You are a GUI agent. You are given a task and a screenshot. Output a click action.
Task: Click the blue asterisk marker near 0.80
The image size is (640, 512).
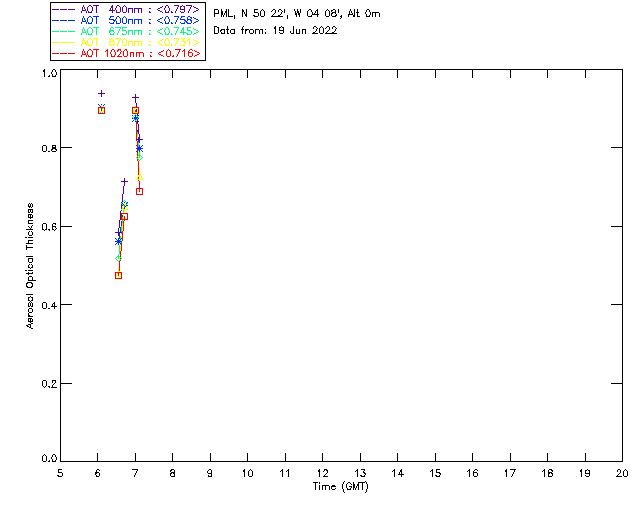[139, 149]
